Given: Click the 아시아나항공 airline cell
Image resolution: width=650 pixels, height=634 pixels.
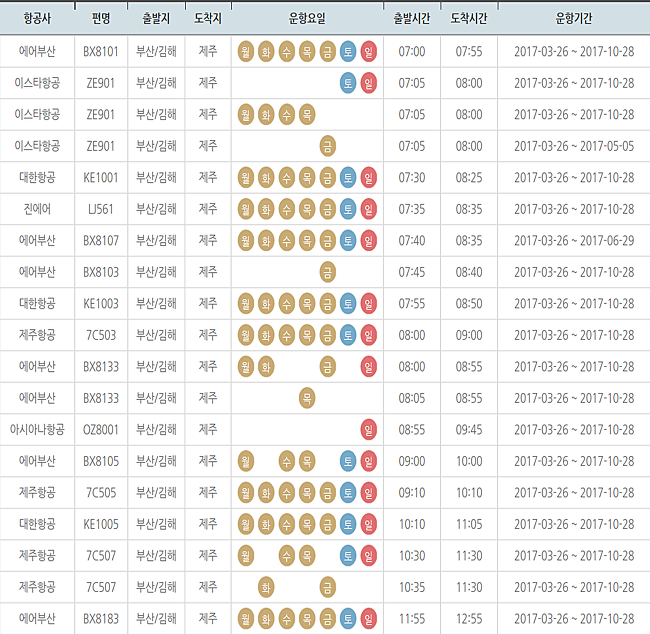Looking at the screenshot, I should pos(37,430).
